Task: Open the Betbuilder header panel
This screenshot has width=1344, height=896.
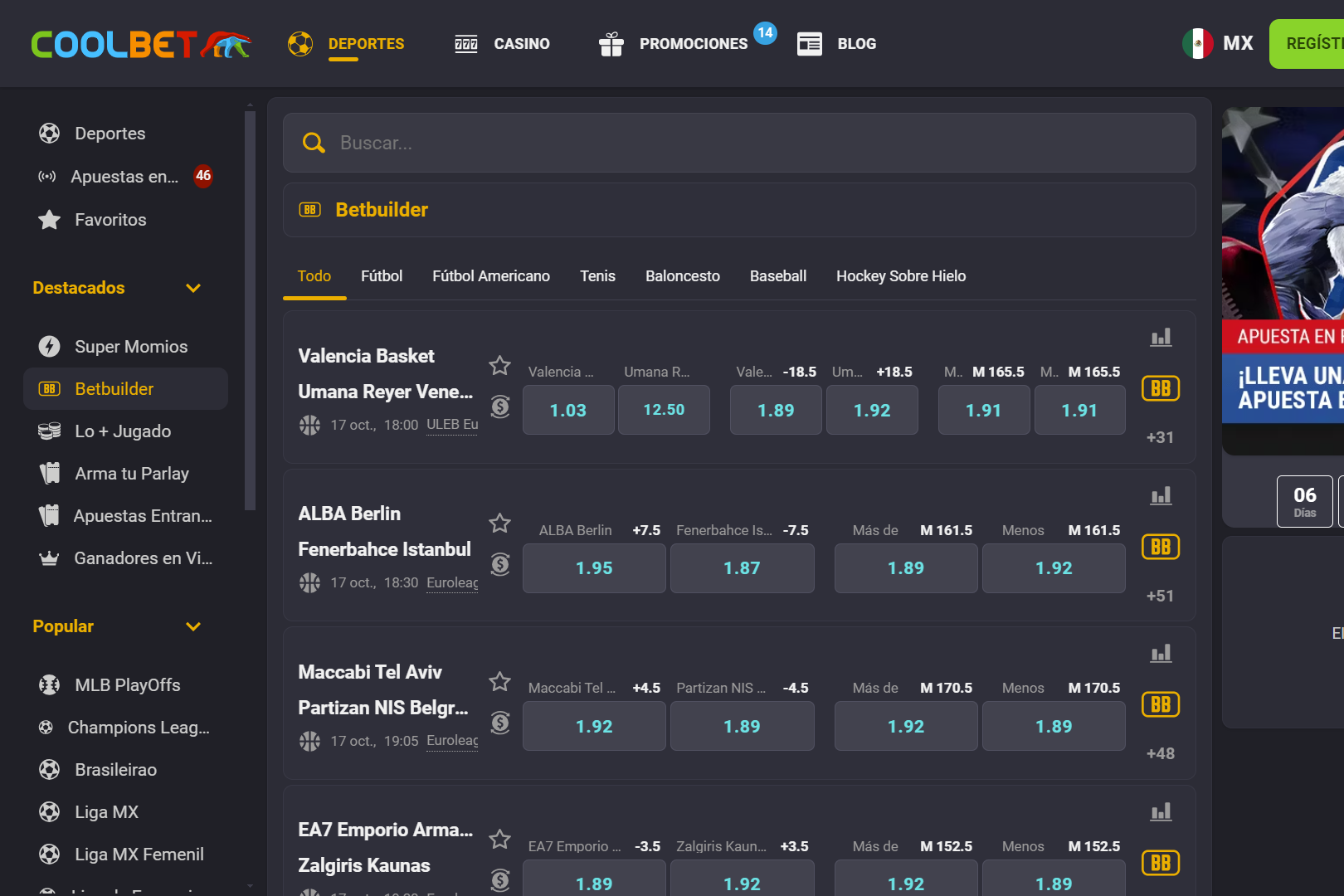Action: click(739, 210)
